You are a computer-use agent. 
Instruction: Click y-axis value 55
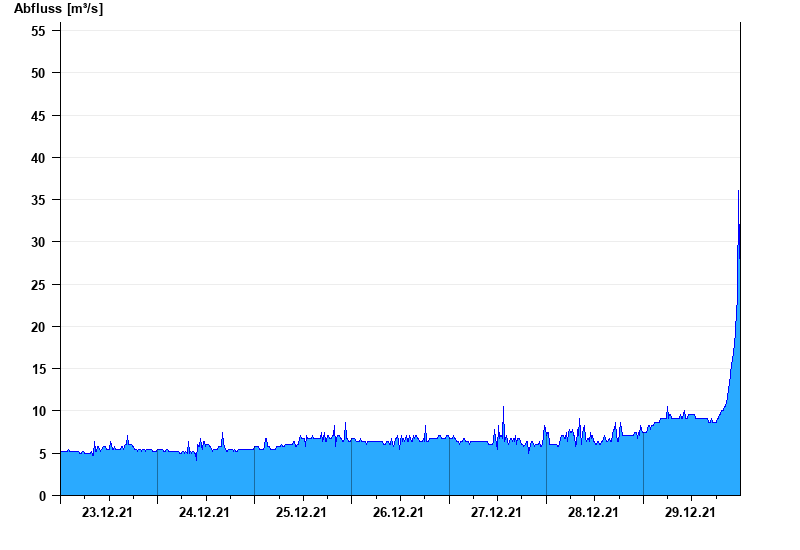(38, 31)
